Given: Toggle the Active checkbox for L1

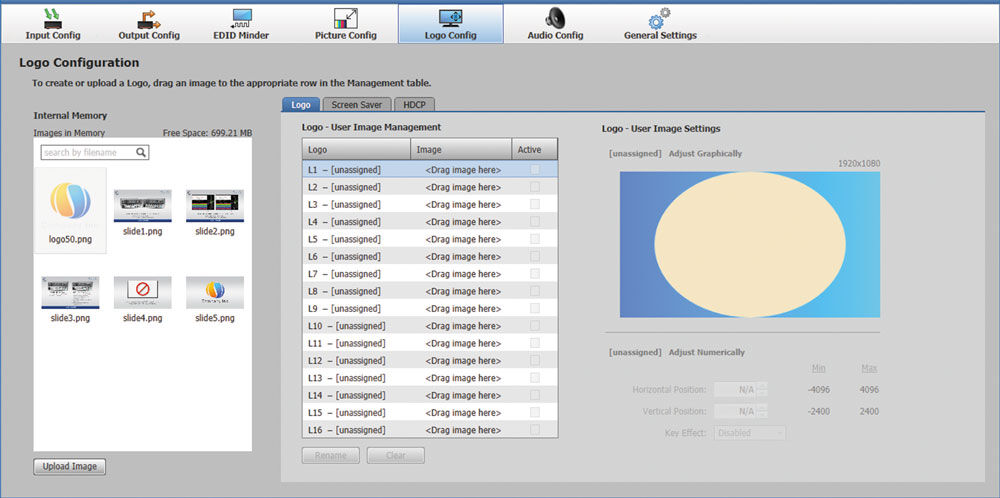Looking at the screenshot, I should click(535, 170).
